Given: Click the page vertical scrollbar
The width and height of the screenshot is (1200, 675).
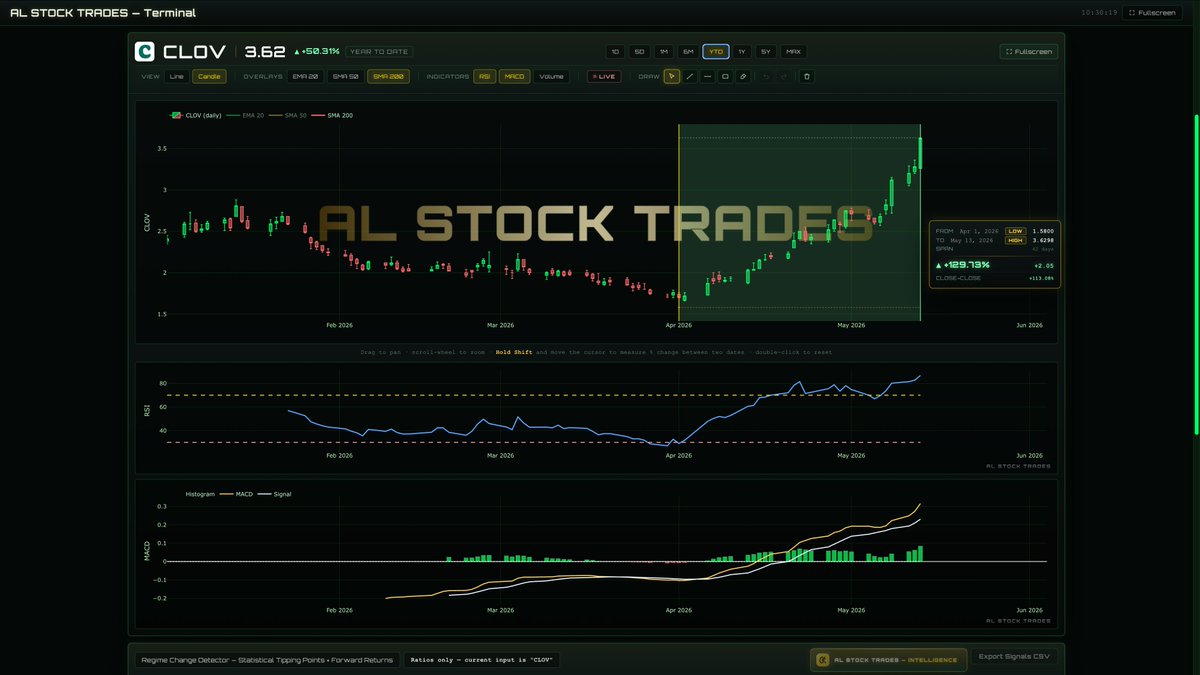Looking at the screenshot, I should pyautogui.click(x=1196, y=275).
